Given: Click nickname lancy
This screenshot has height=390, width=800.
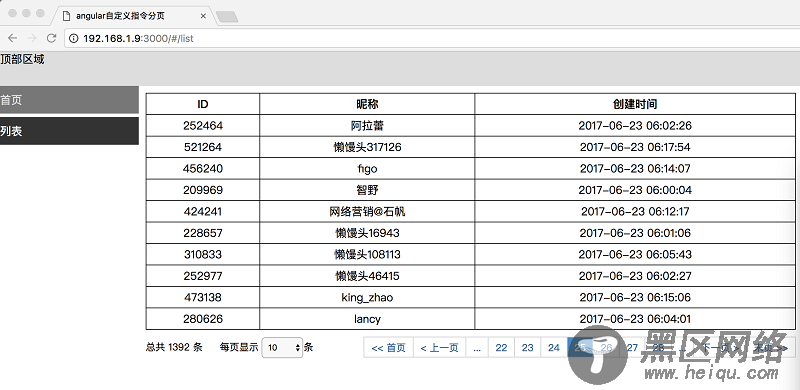Looking at the screenshot, I should (367, 319).
